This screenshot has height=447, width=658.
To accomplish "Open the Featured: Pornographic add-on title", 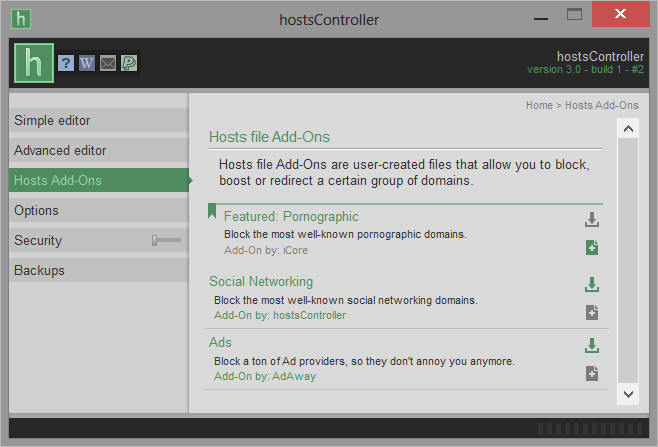I will point(291,217).
